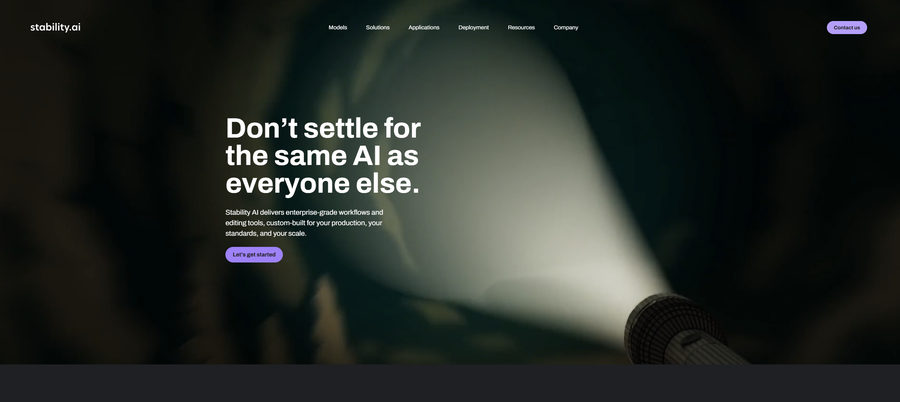Expand the Solutions navigation menu
The height and width of the screenshot is (402, 900).
[x=378, y=28]
